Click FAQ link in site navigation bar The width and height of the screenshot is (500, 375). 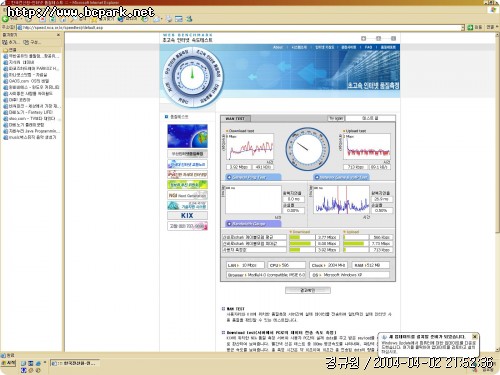(x=368, y=47)
